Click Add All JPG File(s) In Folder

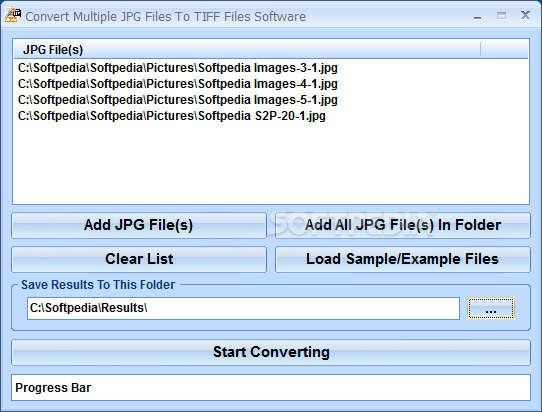point(403,225)
